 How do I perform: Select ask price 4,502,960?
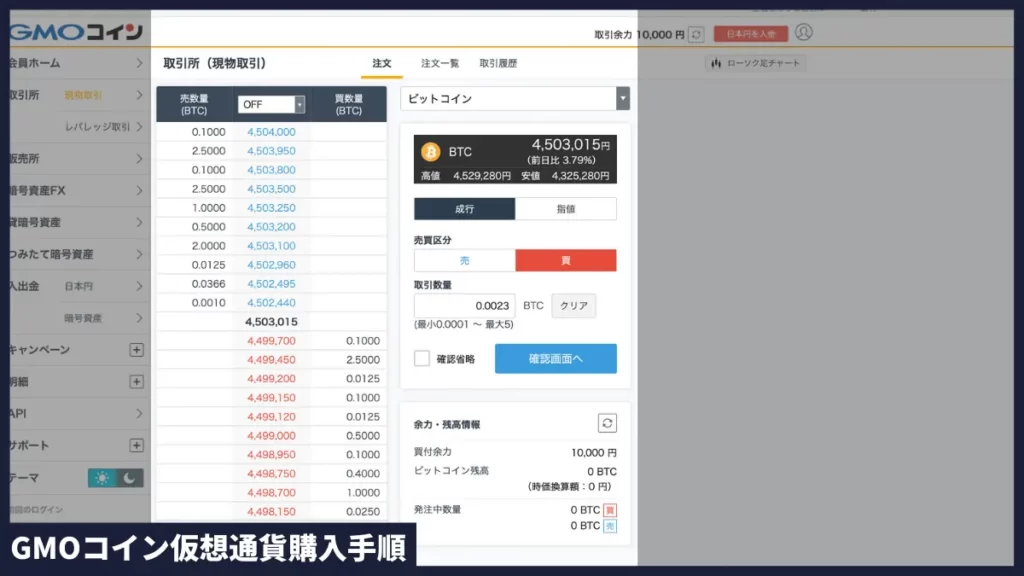tap(271, 264)
